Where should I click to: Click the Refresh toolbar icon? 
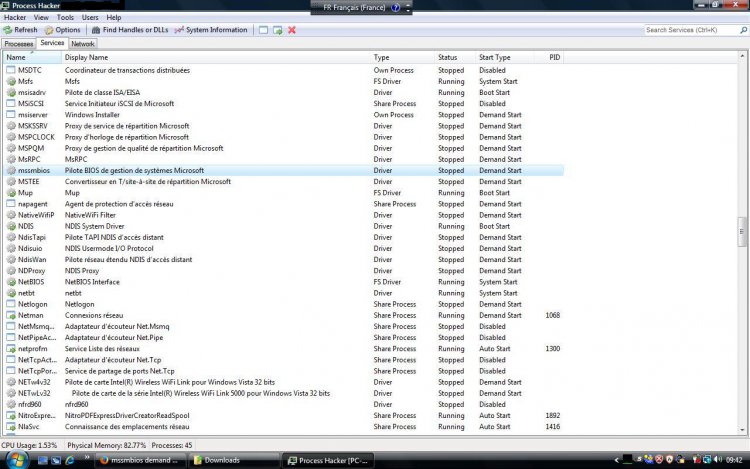tap(8, 30)
